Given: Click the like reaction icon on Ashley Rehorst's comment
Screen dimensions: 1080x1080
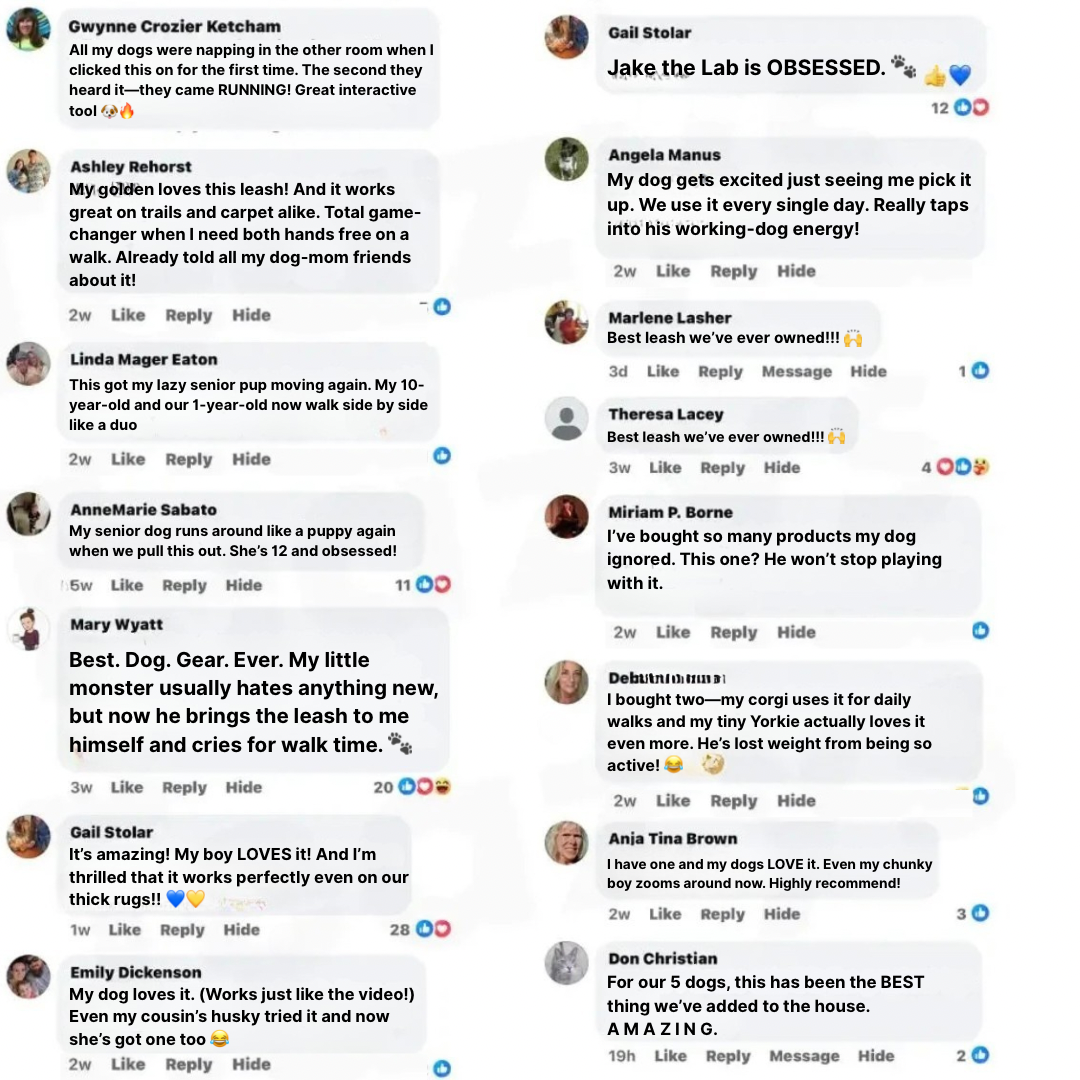Looking at the screenshot, I should [442, 307].
